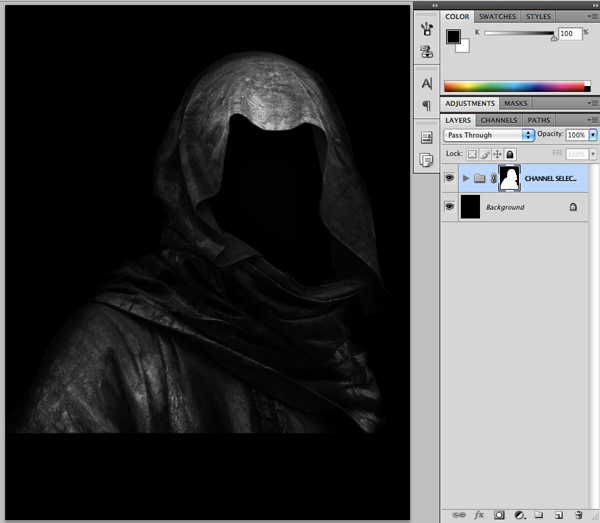Enable the lock all button

pos(509,155)
